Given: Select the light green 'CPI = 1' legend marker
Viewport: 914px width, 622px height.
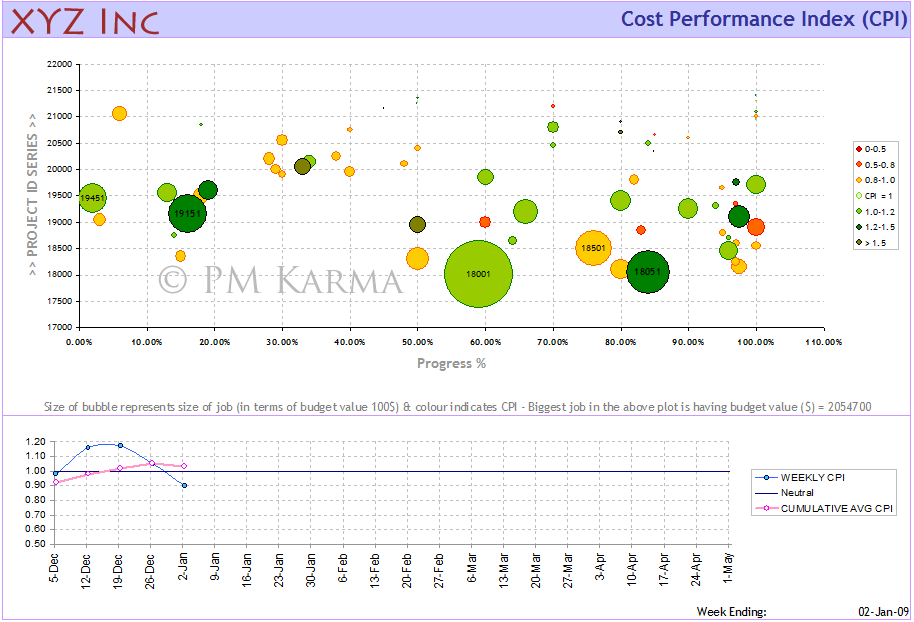Looking at the screenshot, I should click(x=858, y=195).
